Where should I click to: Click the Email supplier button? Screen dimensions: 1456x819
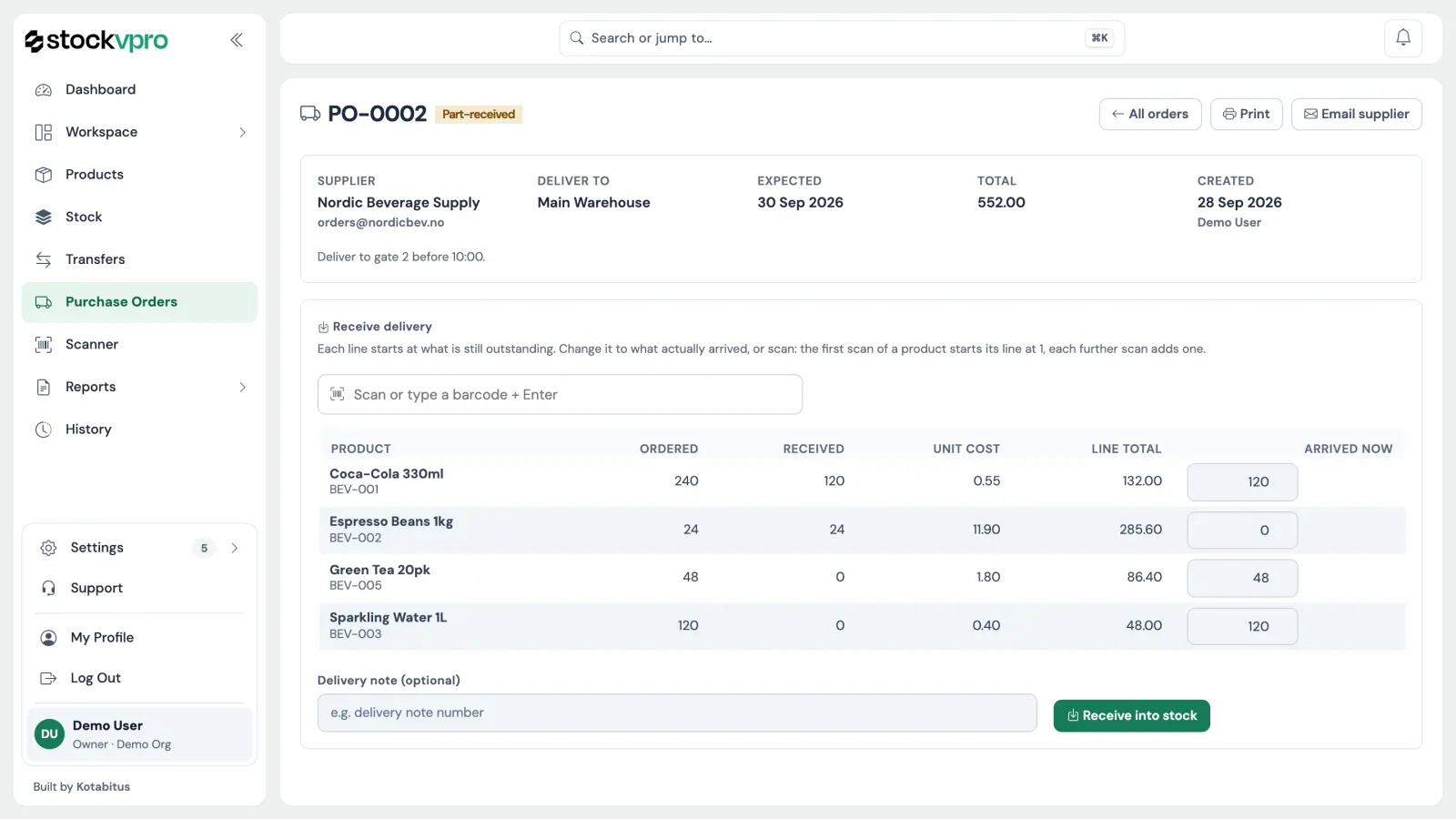pyautogui.click(x=1356, y=115)
